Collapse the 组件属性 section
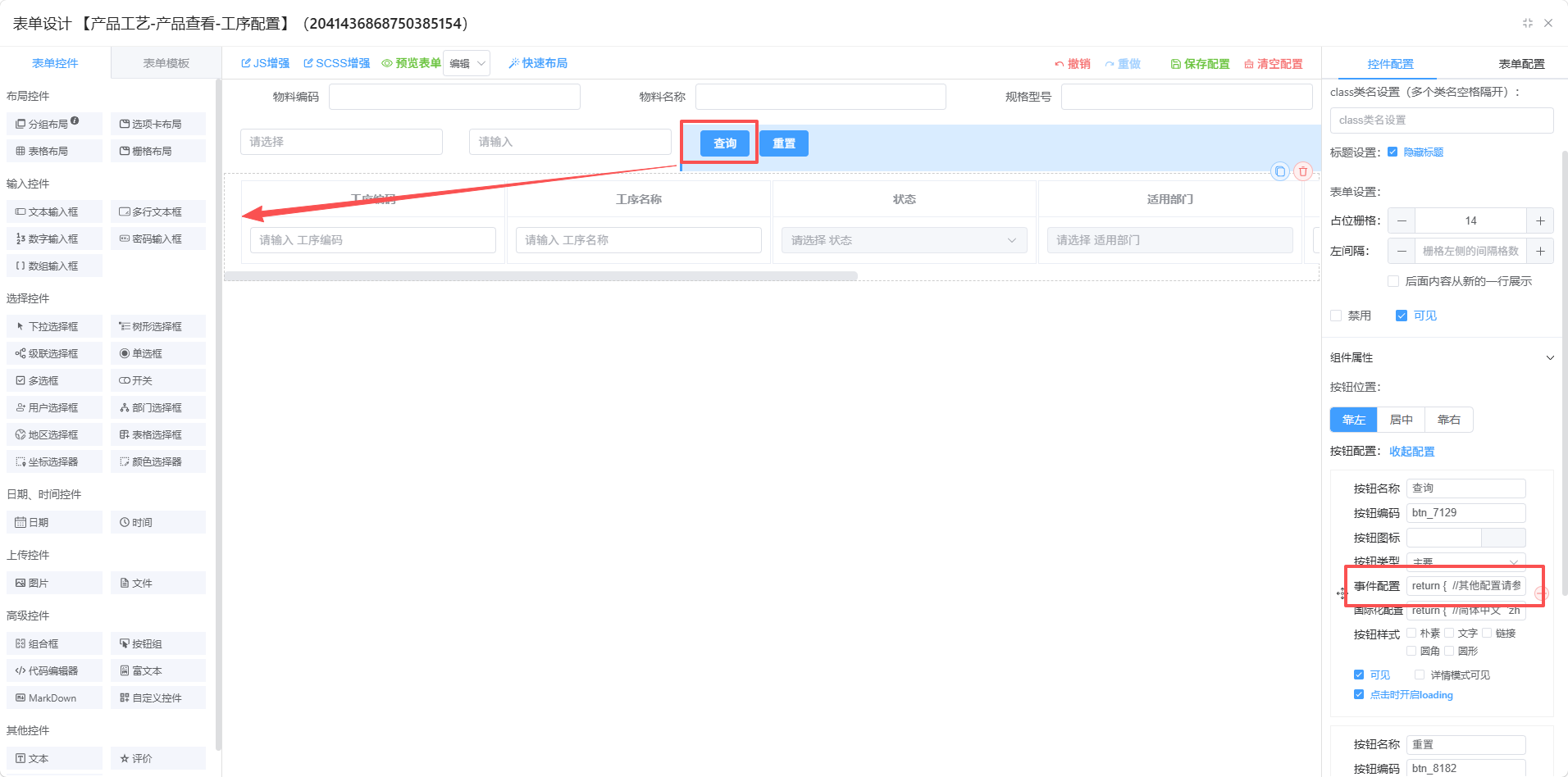Image resolution: width=1568 pixels, height=777 pixels. (1549, 357)
